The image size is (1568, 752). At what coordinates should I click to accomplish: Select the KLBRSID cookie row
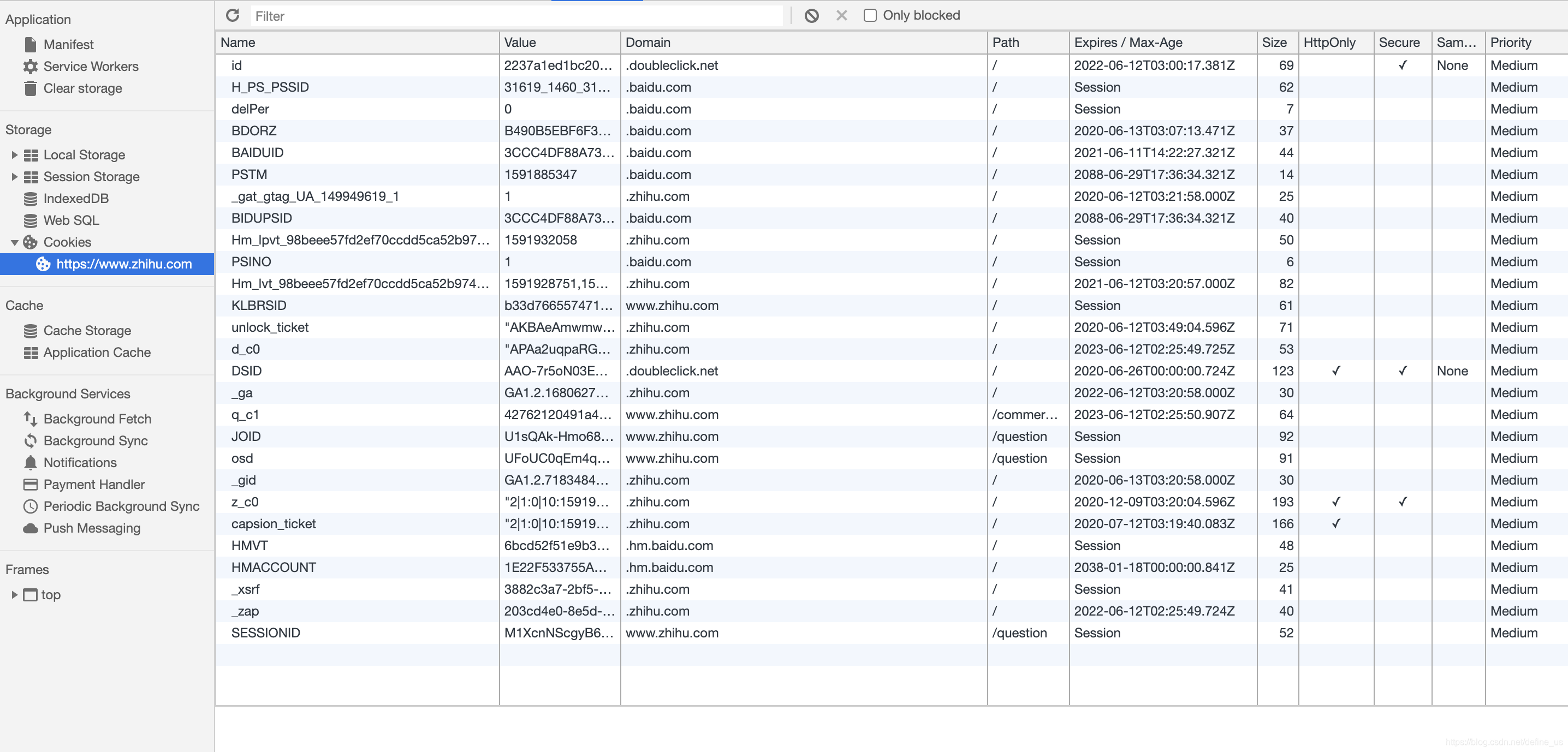pos(892,306)
